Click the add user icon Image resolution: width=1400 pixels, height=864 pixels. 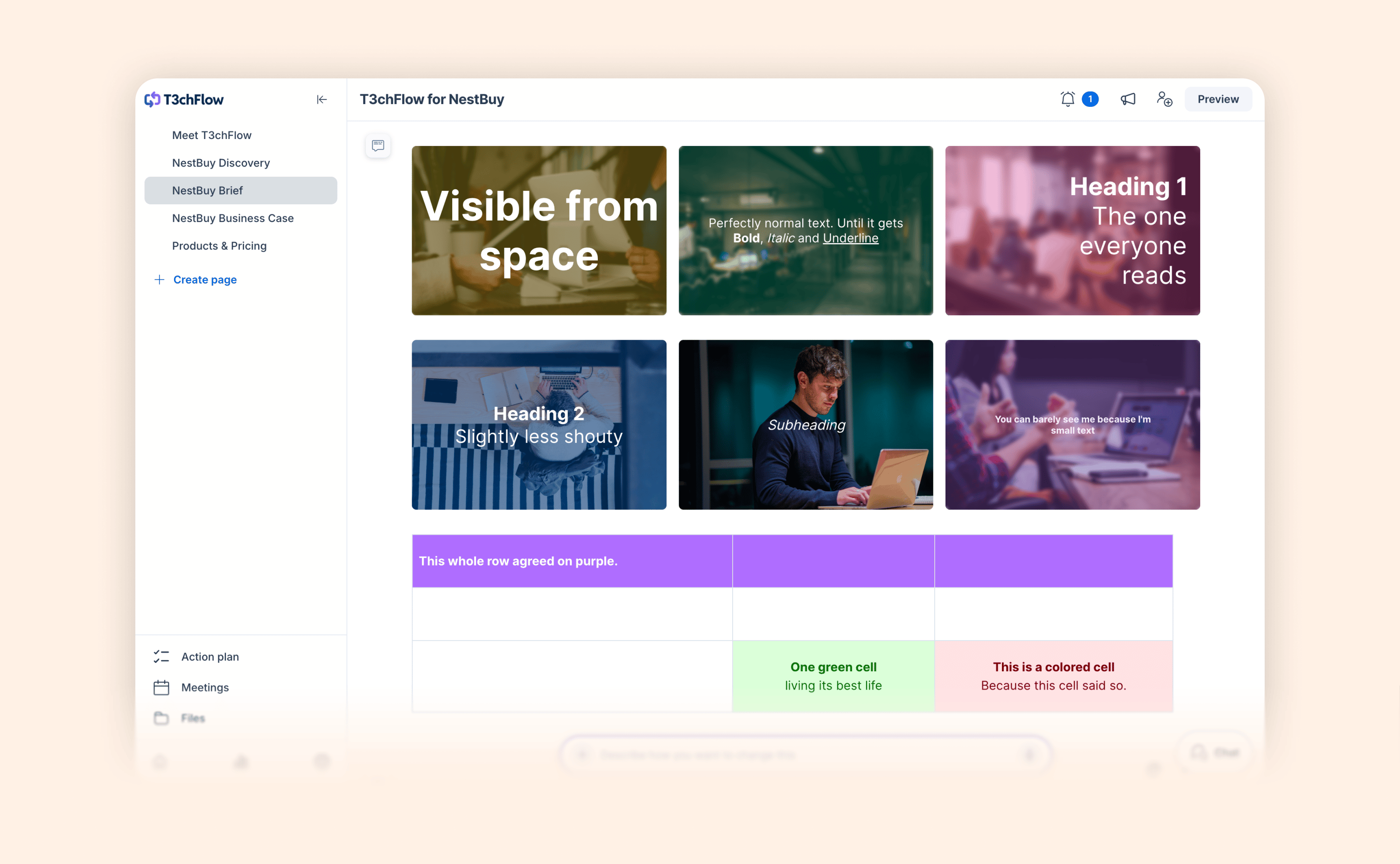coord(1164,99)
